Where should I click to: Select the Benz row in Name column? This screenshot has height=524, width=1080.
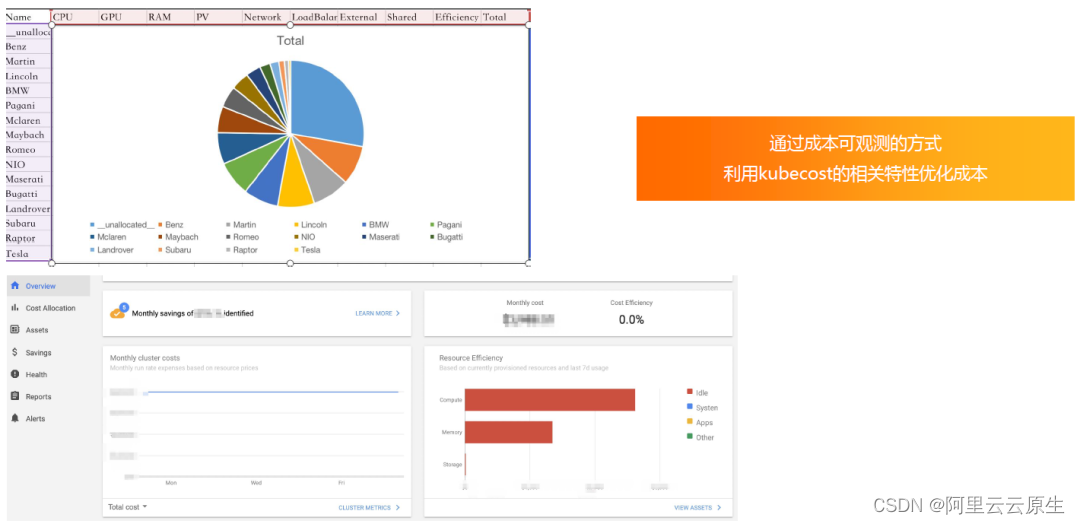[28, 47]
